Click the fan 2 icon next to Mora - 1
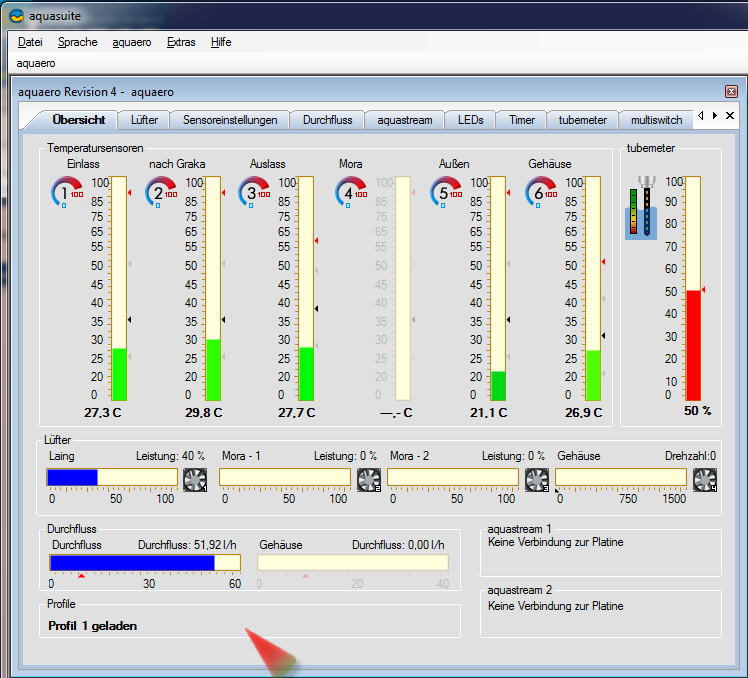 click(x=369, y=480)
